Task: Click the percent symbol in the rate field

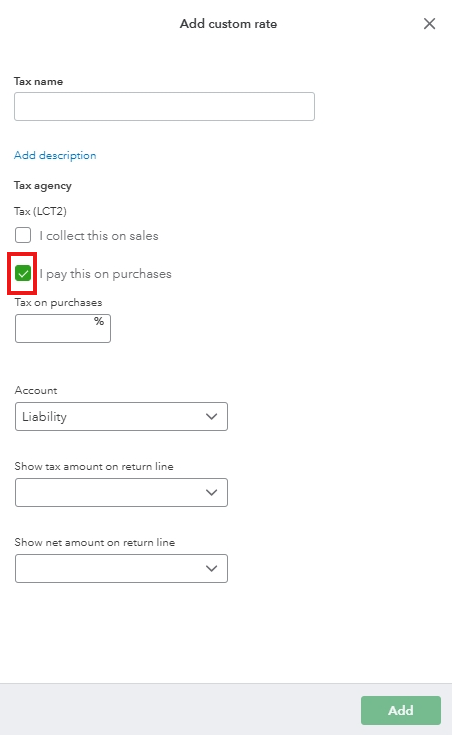Action: pos(98,321)
